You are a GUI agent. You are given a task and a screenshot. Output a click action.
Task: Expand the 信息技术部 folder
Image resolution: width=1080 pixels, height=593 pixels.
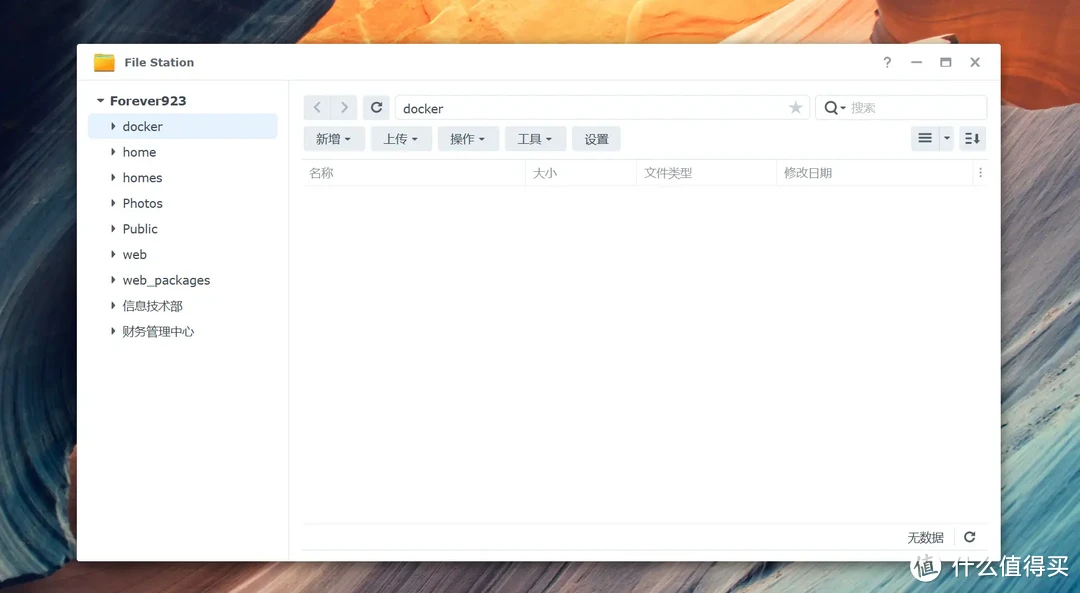click(113, 305)
